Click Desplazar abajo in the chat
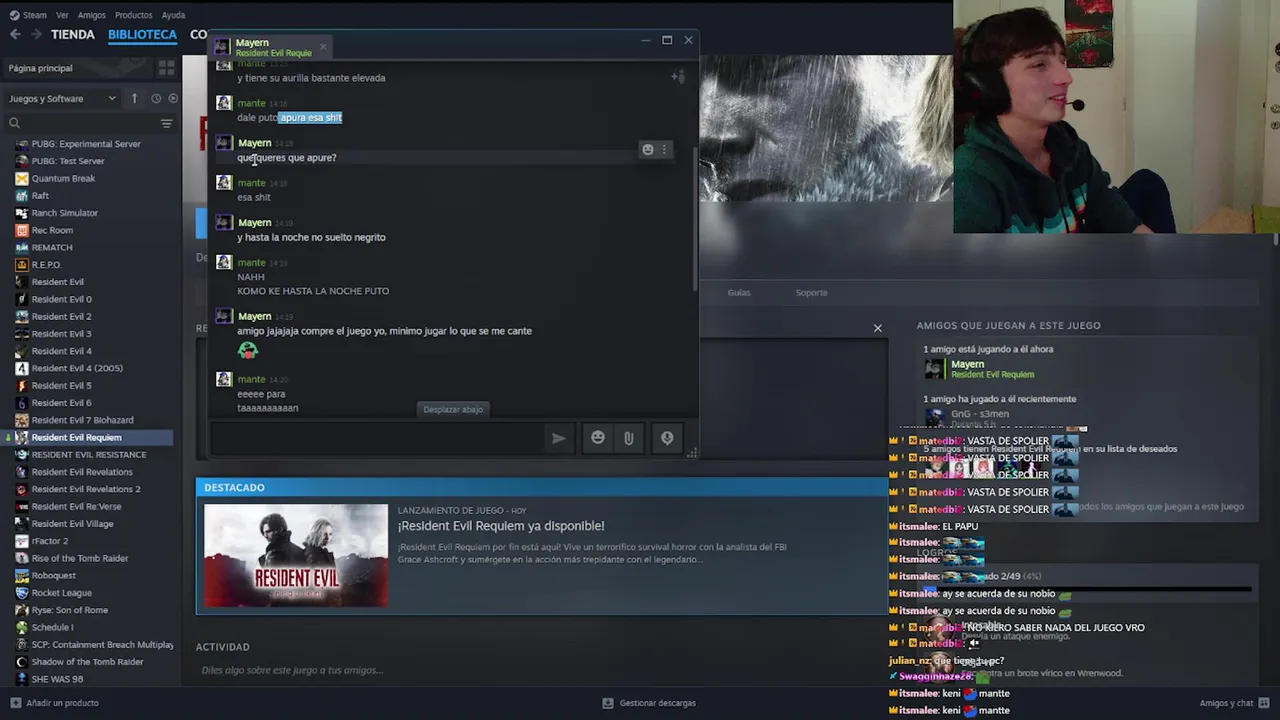Viewport: 1280px width, 720px height. coord(453,409)
